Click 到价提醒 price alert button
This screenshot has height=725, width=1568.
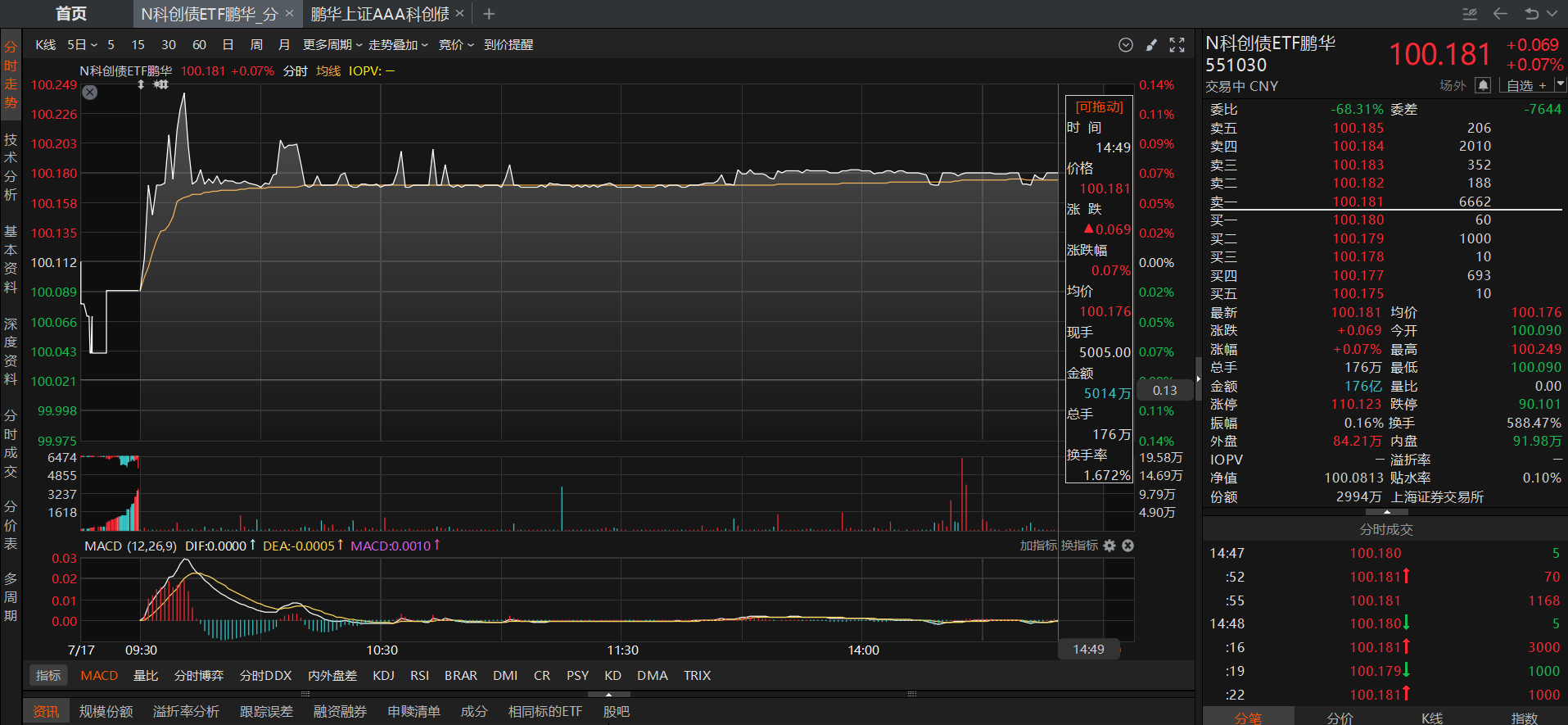[x=508, y=45]
